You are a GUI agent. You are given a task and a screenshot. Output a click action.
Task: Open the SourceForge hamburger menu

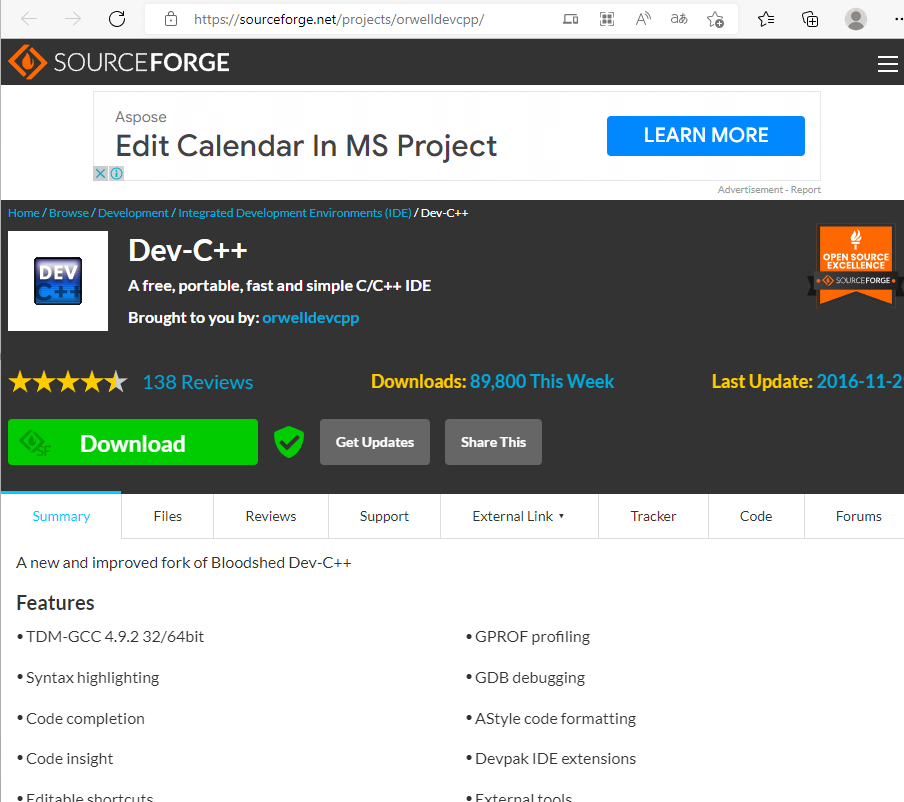(887, 63)
